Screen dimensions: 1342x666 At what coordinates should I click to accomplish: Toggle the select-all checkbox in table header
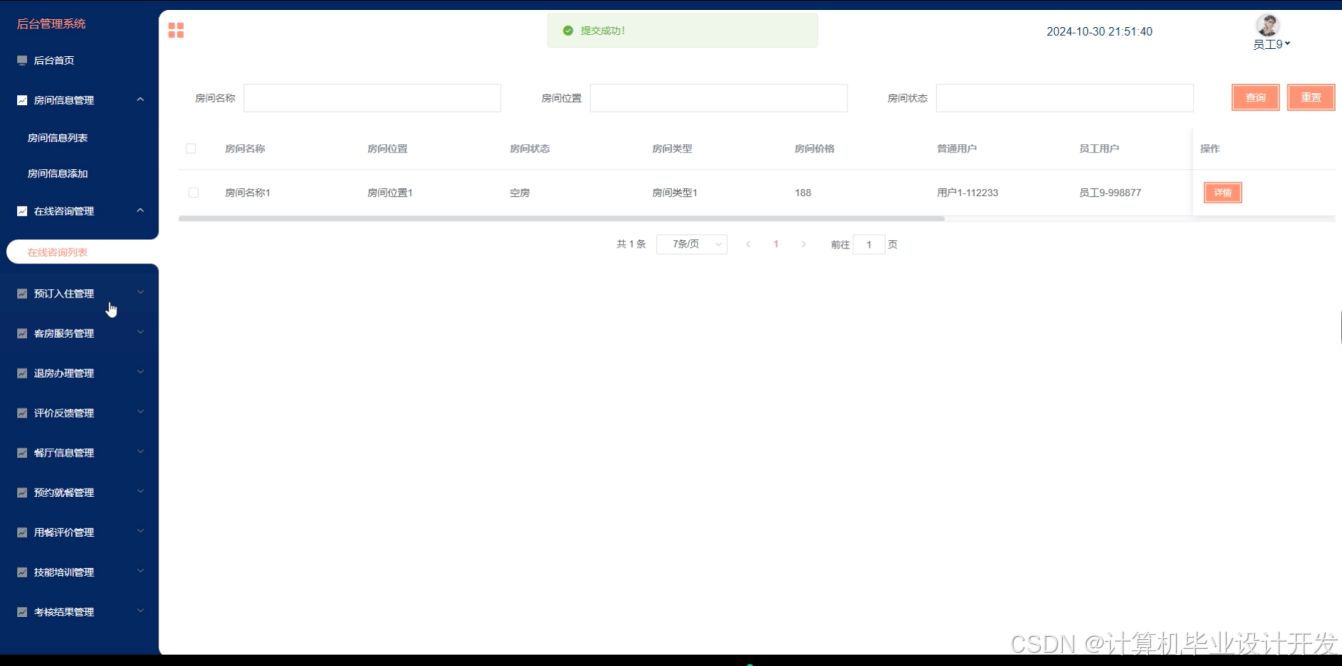pyautogui.click(x=191, y=149)
